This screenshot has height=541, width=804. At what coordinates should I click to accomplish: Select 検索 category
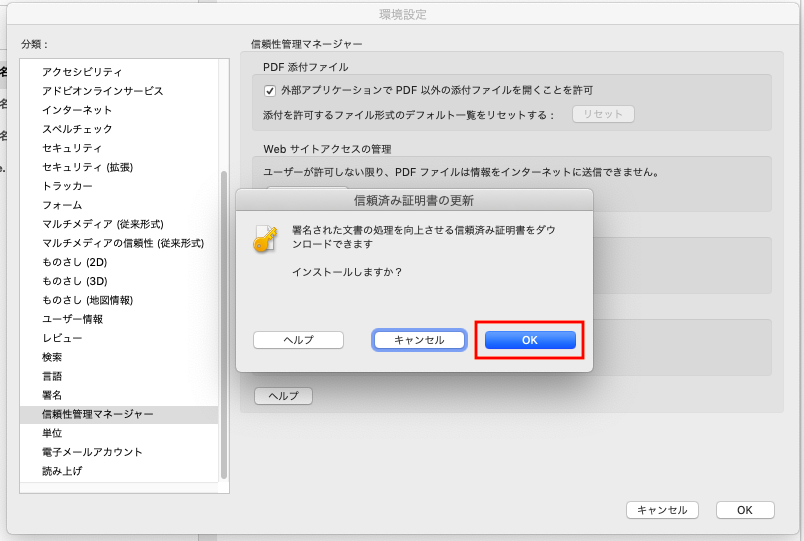(119, 357)
